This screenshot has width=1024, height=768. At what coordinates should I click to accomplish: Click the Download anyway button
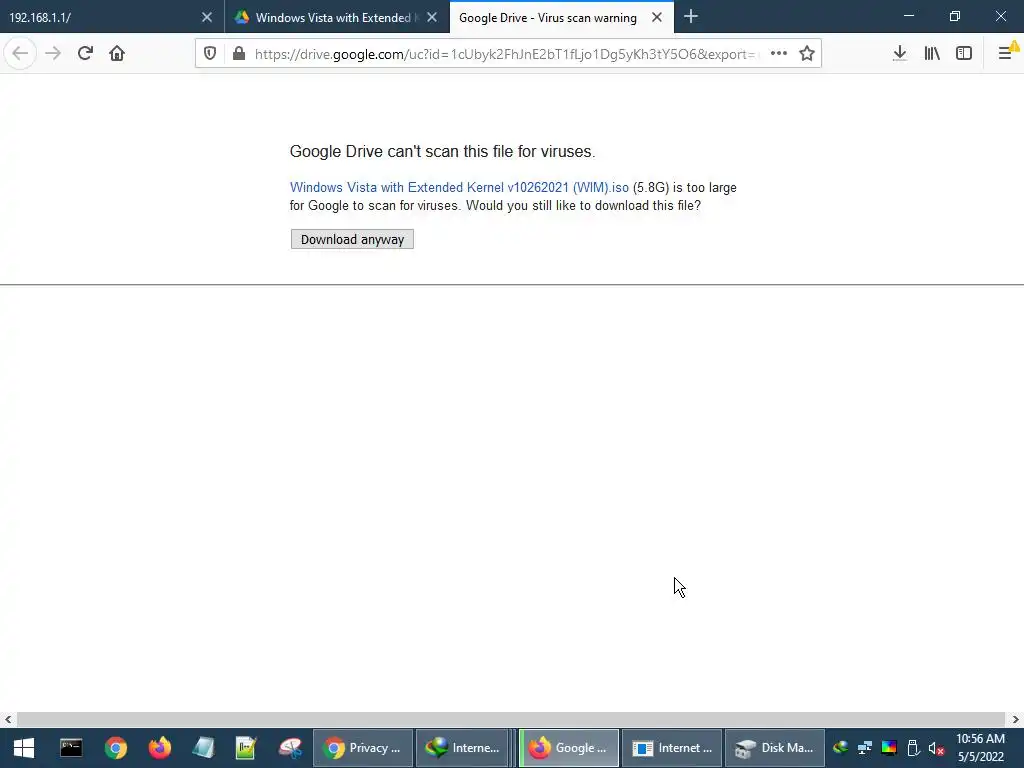(352, 239)
